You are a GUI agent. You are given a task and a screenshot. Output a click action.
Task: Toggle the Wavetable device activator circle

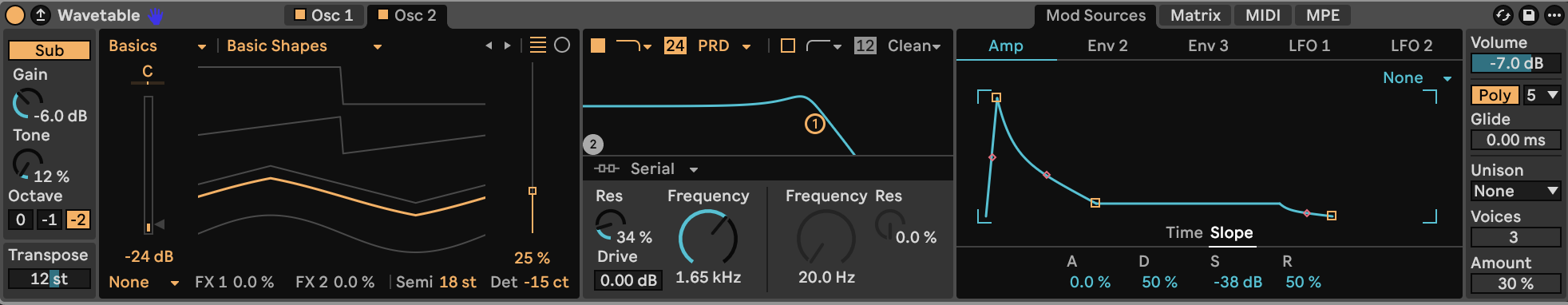pyautogui.click(x=15, y=15)
